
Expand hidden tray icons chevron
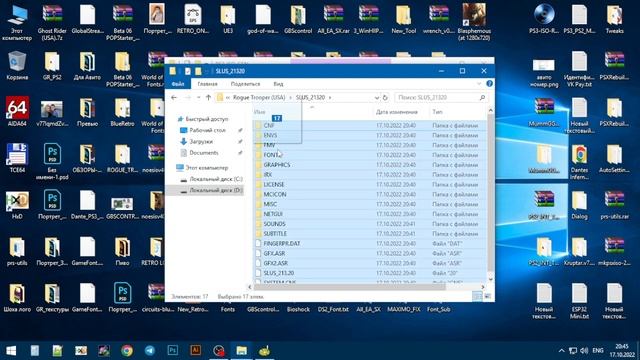[562, 351]
